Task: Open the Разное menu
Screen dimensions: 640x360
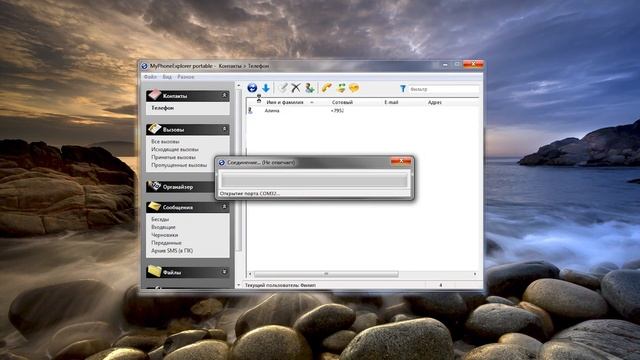Action: pos(186,77)
